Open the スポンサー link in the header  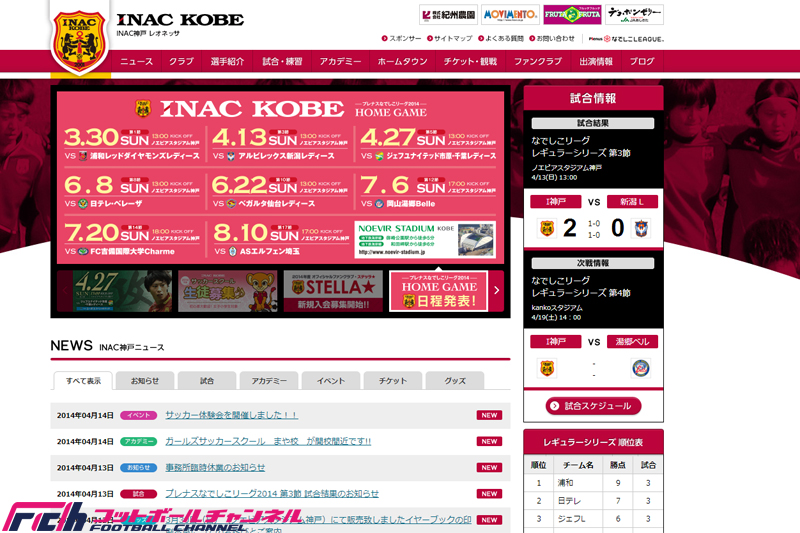click(x=402, y=38)
